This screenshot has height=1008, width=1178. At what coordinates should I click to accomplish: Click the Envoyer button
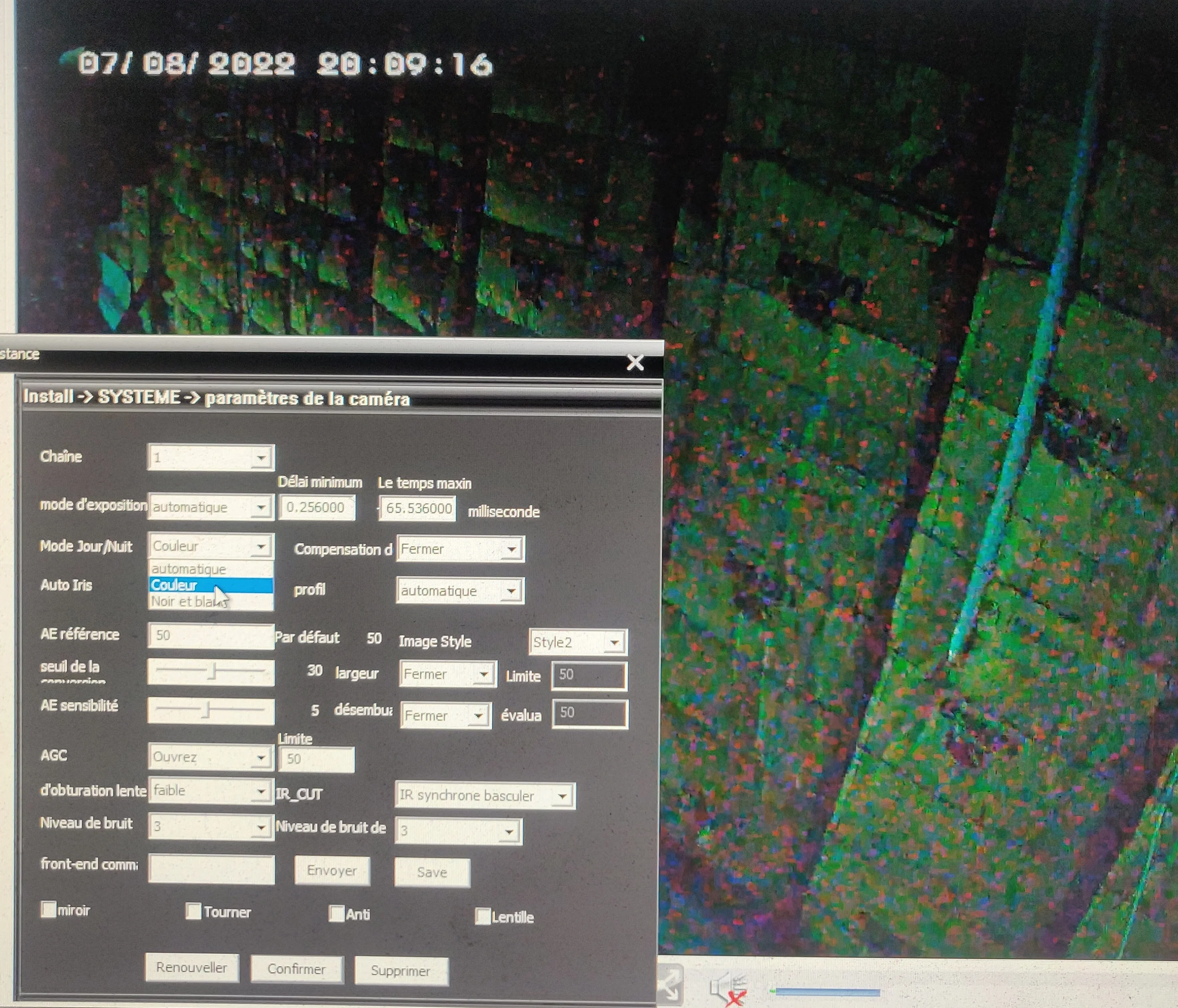pos(332,870)
